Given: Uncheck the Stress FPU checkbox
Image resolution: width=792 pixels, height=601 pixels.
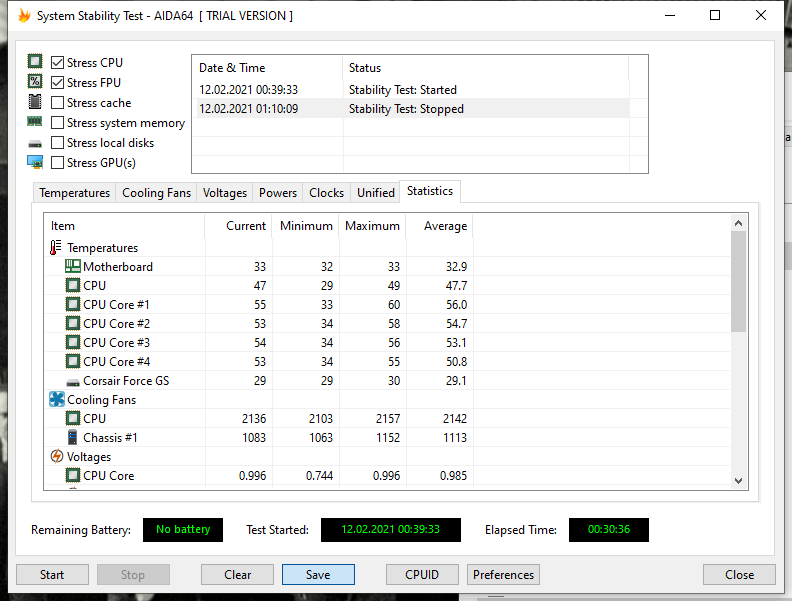Looking at the screenshot, I should point(58,82).
